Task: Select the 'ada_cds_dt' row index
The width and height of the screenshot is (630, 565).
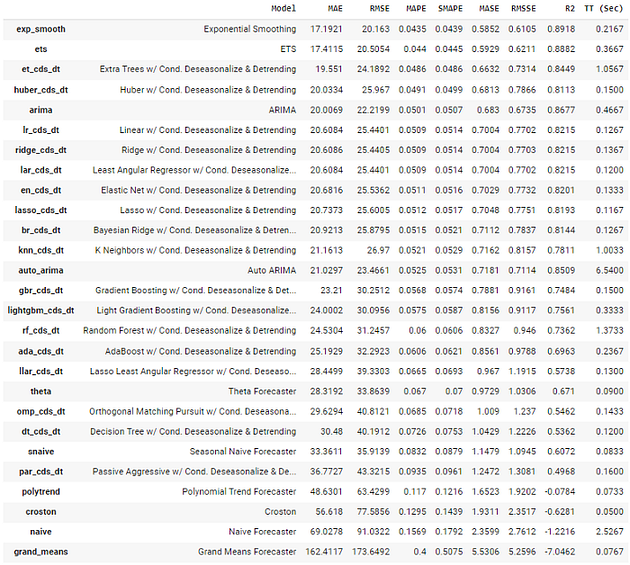Action: pyautogui.click(x=41, y=351)
